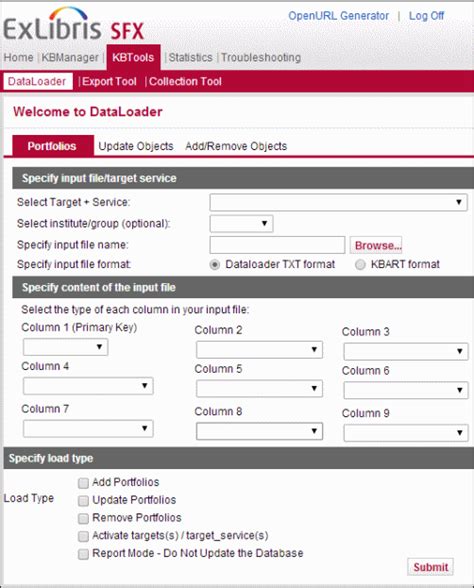Open the Column 7 dropdown
Screen dimensions: 474x588
[88, 429]
